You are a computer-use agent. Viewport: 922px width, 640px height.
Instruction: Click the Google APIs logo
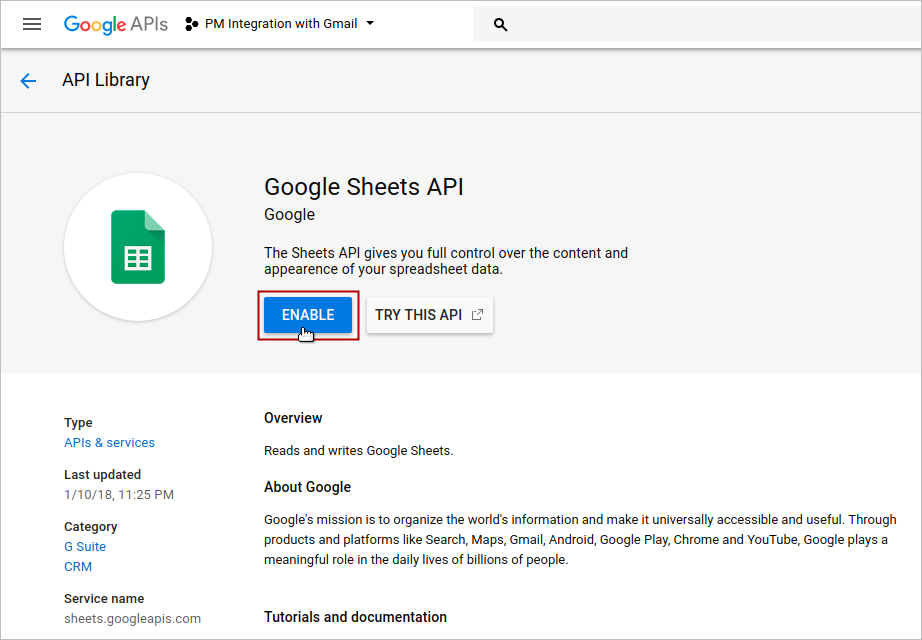tap(115, 24)
